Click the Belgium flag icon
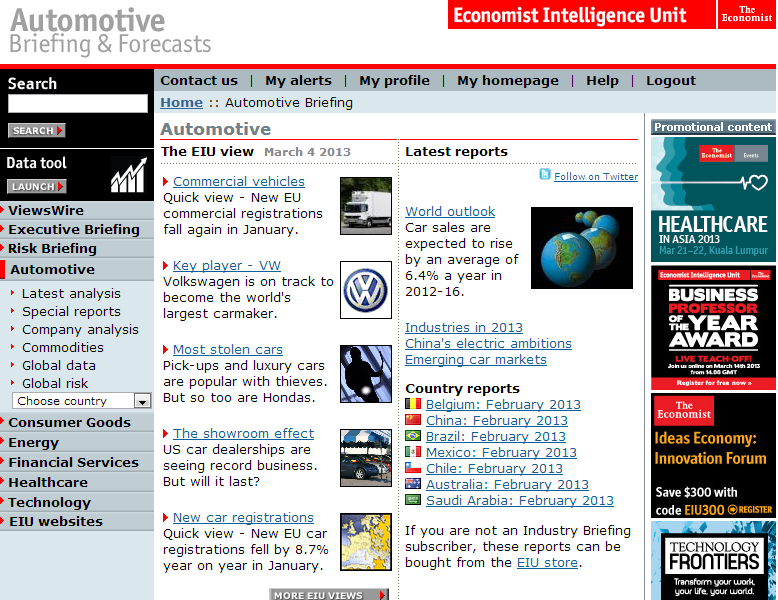Image resolution: width=778 pixels, height=600 pixels. 413,403
